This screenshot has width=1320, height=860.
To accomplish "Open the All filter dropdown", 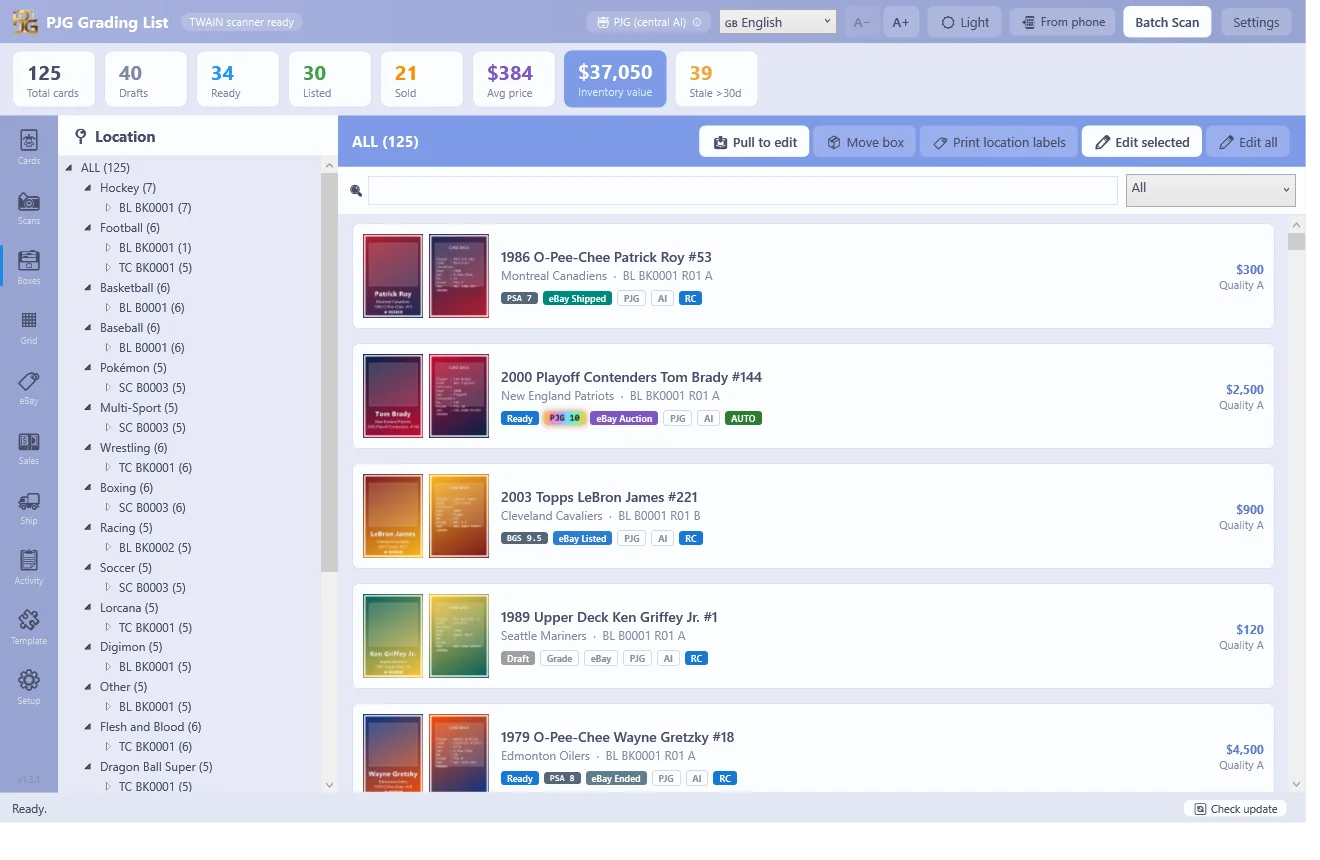I will pyautogui.click(x=1211, y=190).
